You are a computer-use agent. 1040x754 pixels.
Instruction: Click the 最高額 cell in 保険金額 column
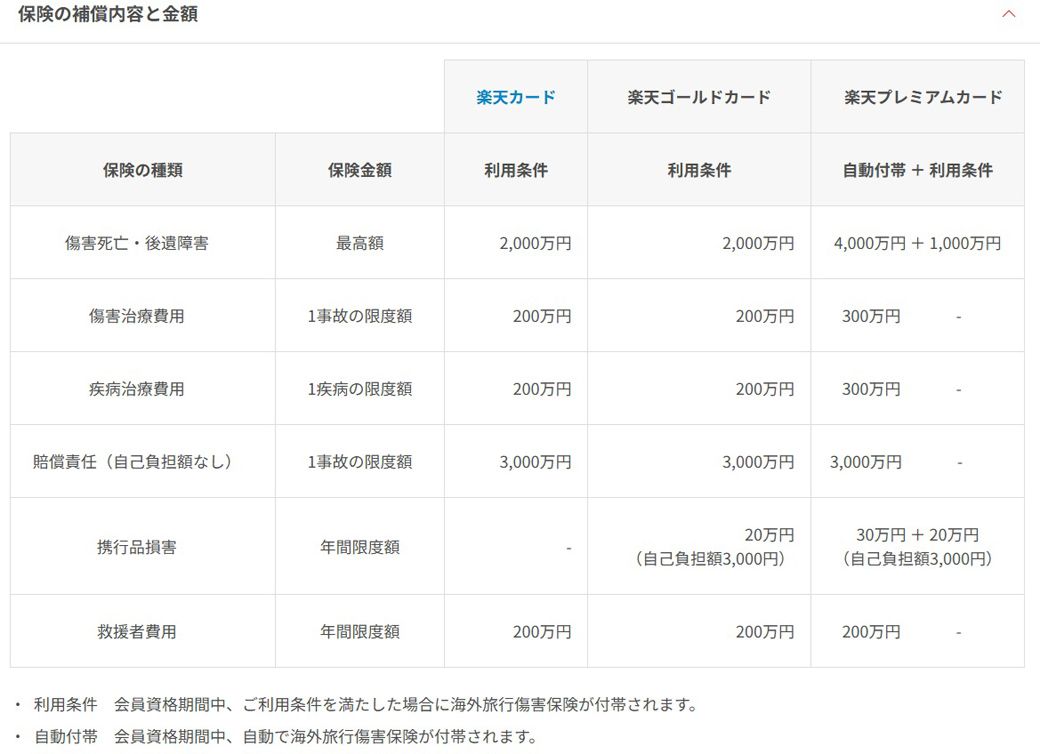(x=358, y=242)
